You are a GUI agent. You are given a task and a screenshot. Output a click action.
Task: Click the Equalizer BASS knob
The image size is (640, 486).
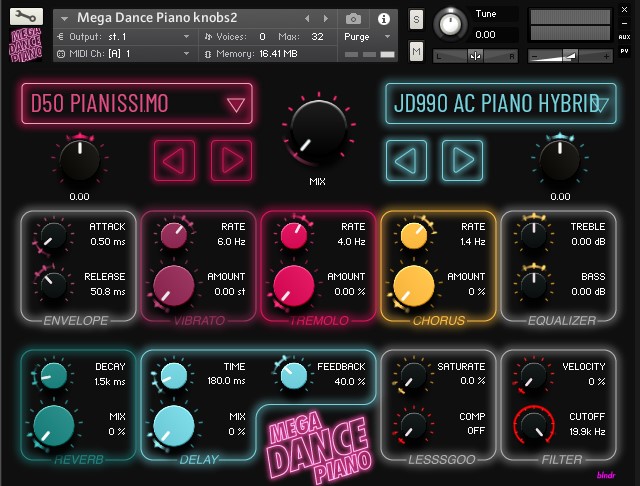pyautogui.click(x=534, y=285)
